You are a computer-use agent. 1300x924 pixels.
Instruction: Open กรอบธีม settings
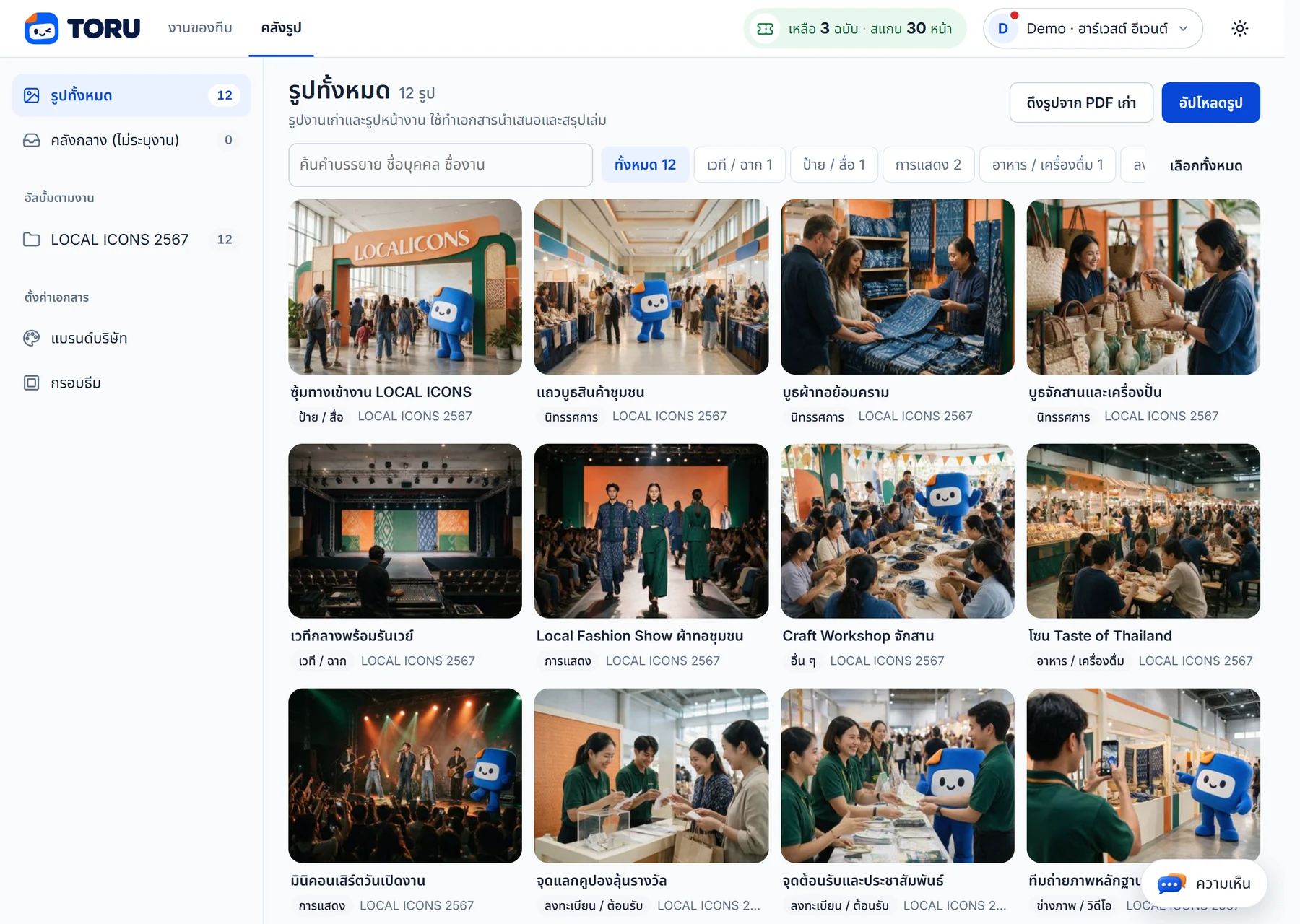(131, 383)
